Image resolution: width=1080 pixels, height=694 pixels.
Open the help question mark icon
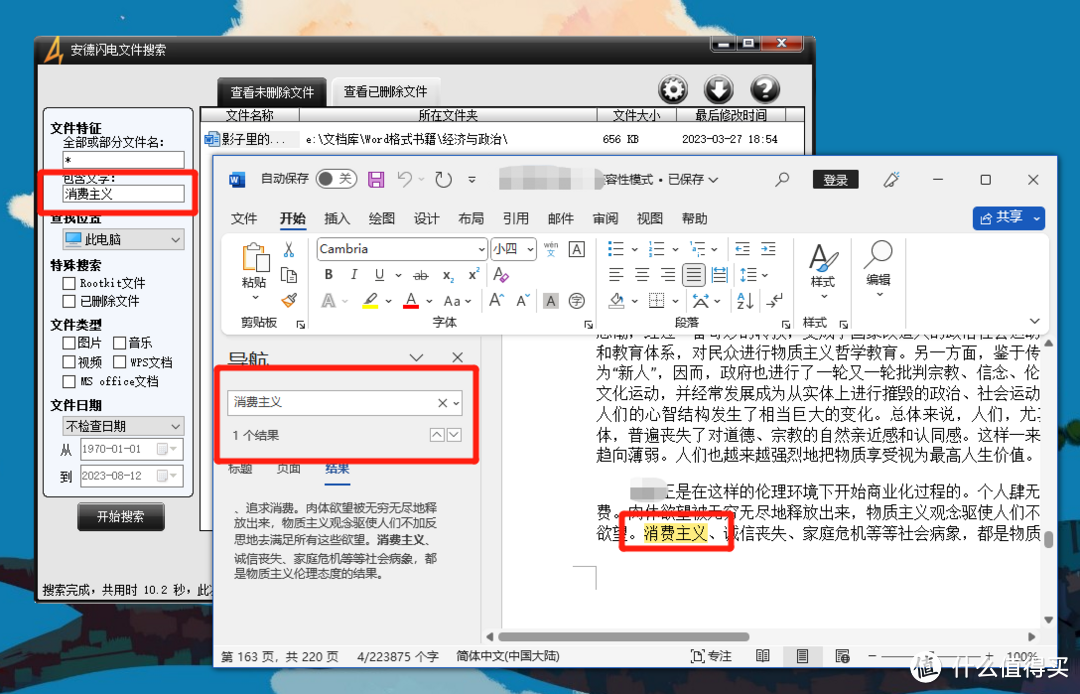pos(765,90)
